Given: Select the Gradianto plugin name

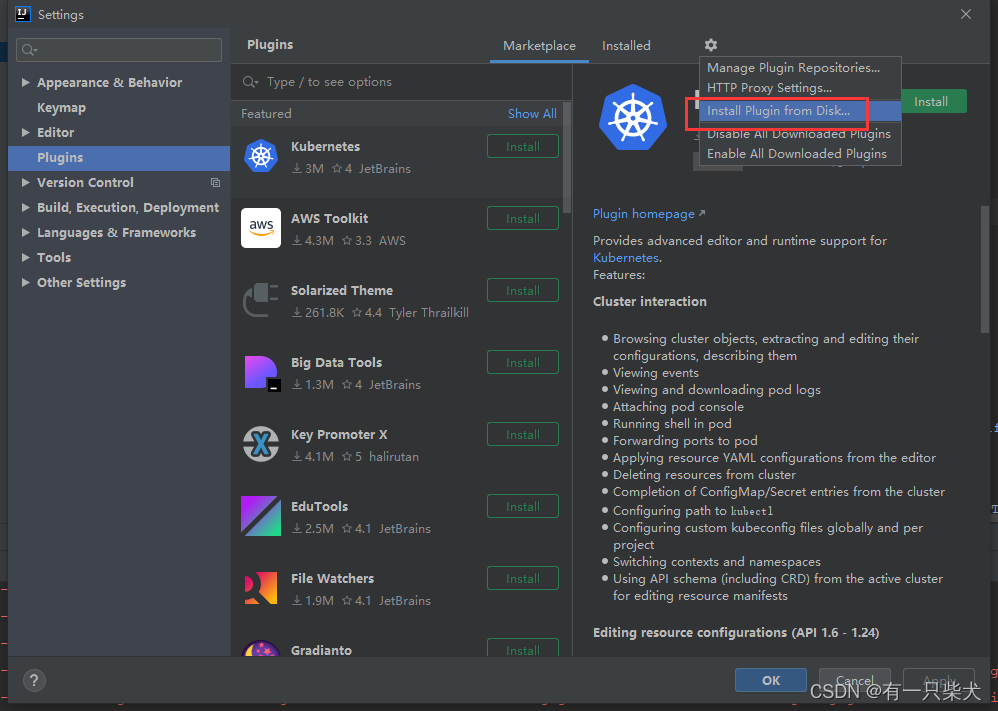Looking at the screenshot, I should tap(321, 650).
